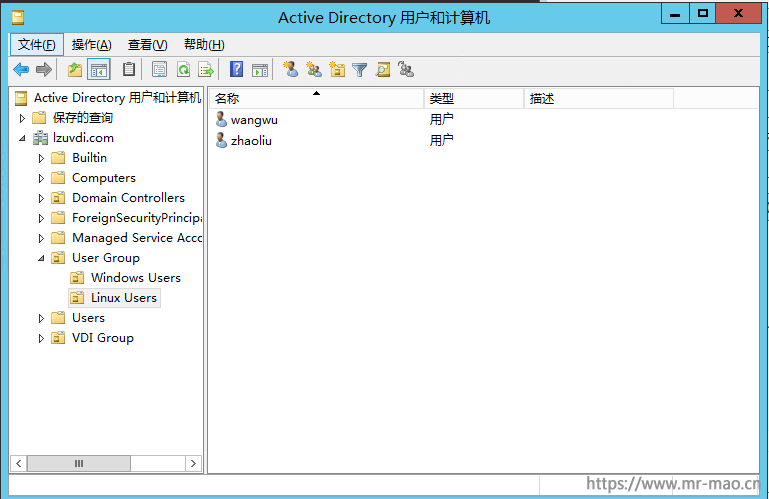Click the tree pane scroll left arrow

(x=19, y=463)
